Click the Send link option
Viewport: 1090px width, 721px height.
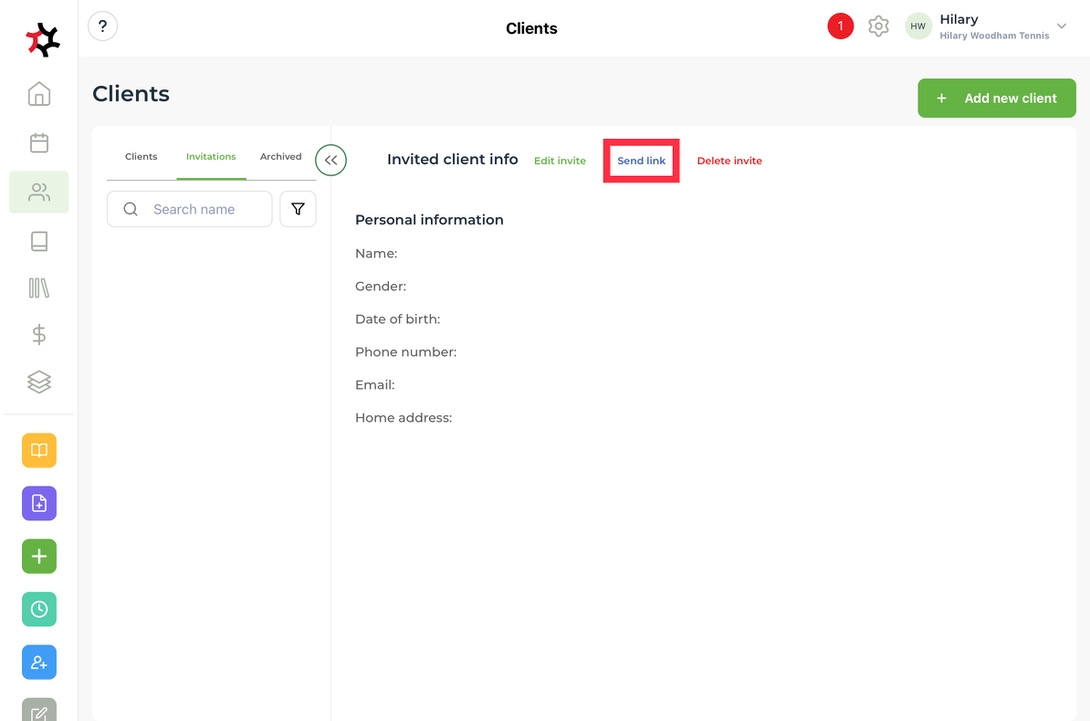pos(641,161)
